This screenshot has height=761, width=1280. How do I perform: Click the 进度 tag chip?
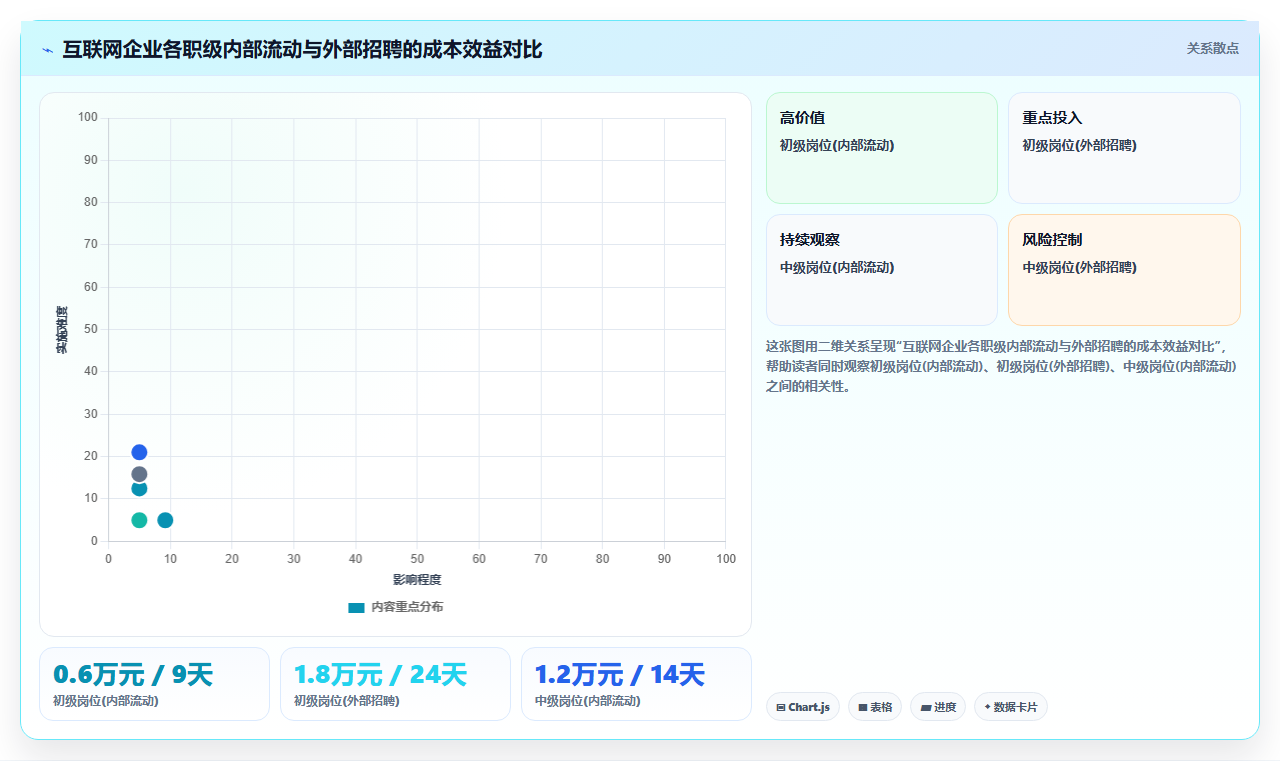[x=938, y=707]
